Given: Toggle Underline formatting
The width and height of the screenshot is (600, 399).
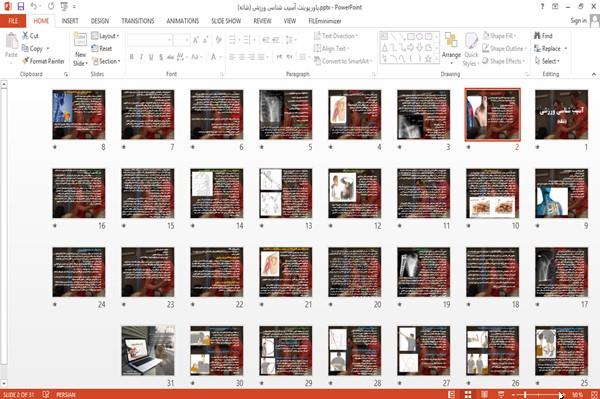Looking at the screenshot, I should point(151,57).
